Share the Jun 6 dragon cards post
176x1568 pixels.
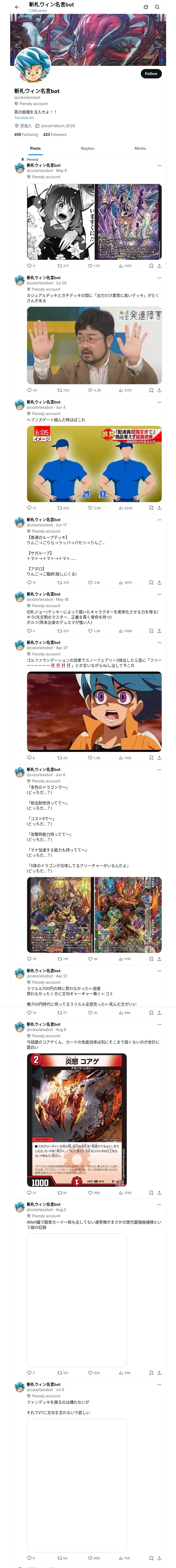click(160, 959)
